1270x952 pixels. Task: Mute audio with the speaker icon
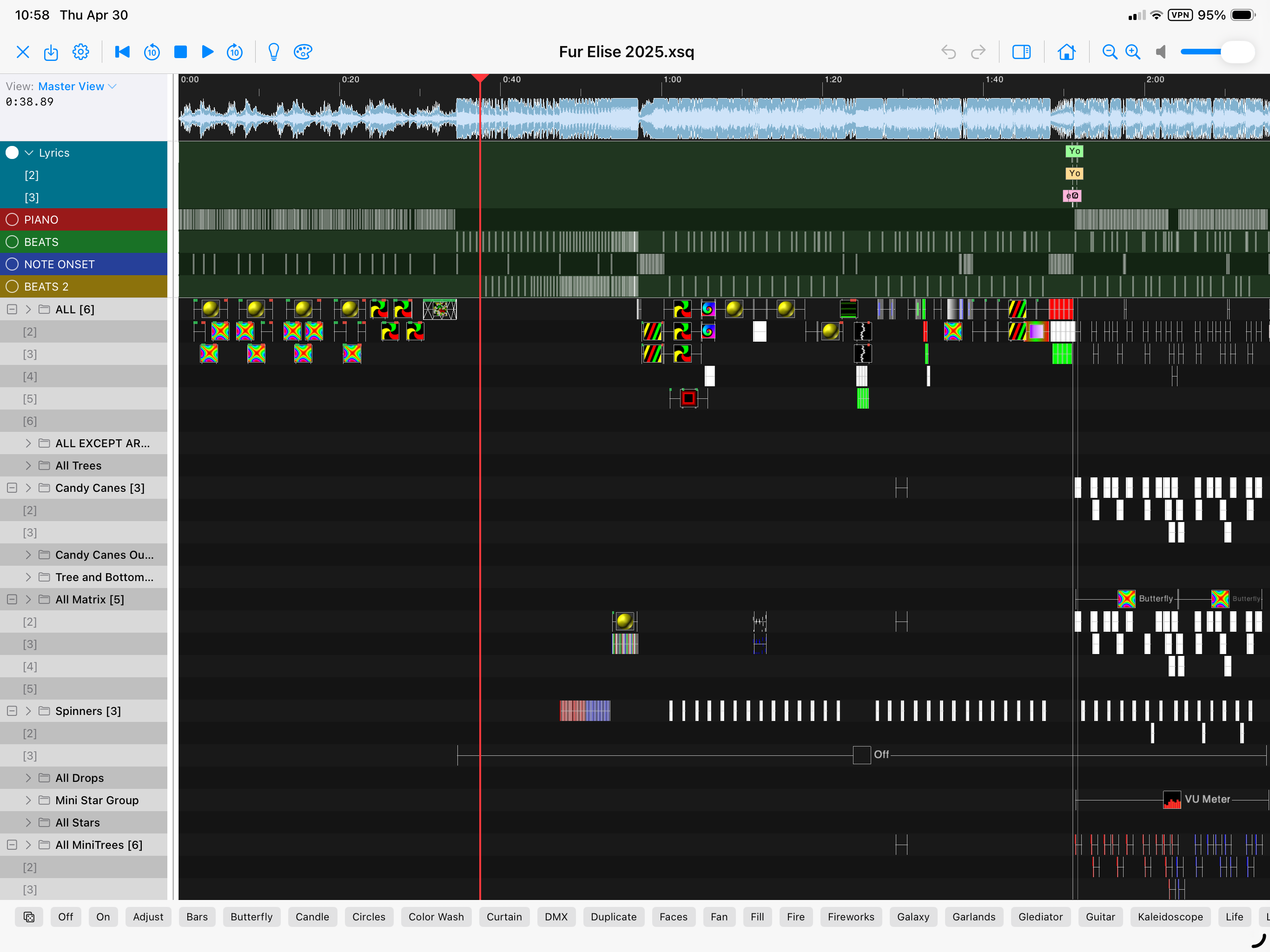click(x=1161, y=52)
